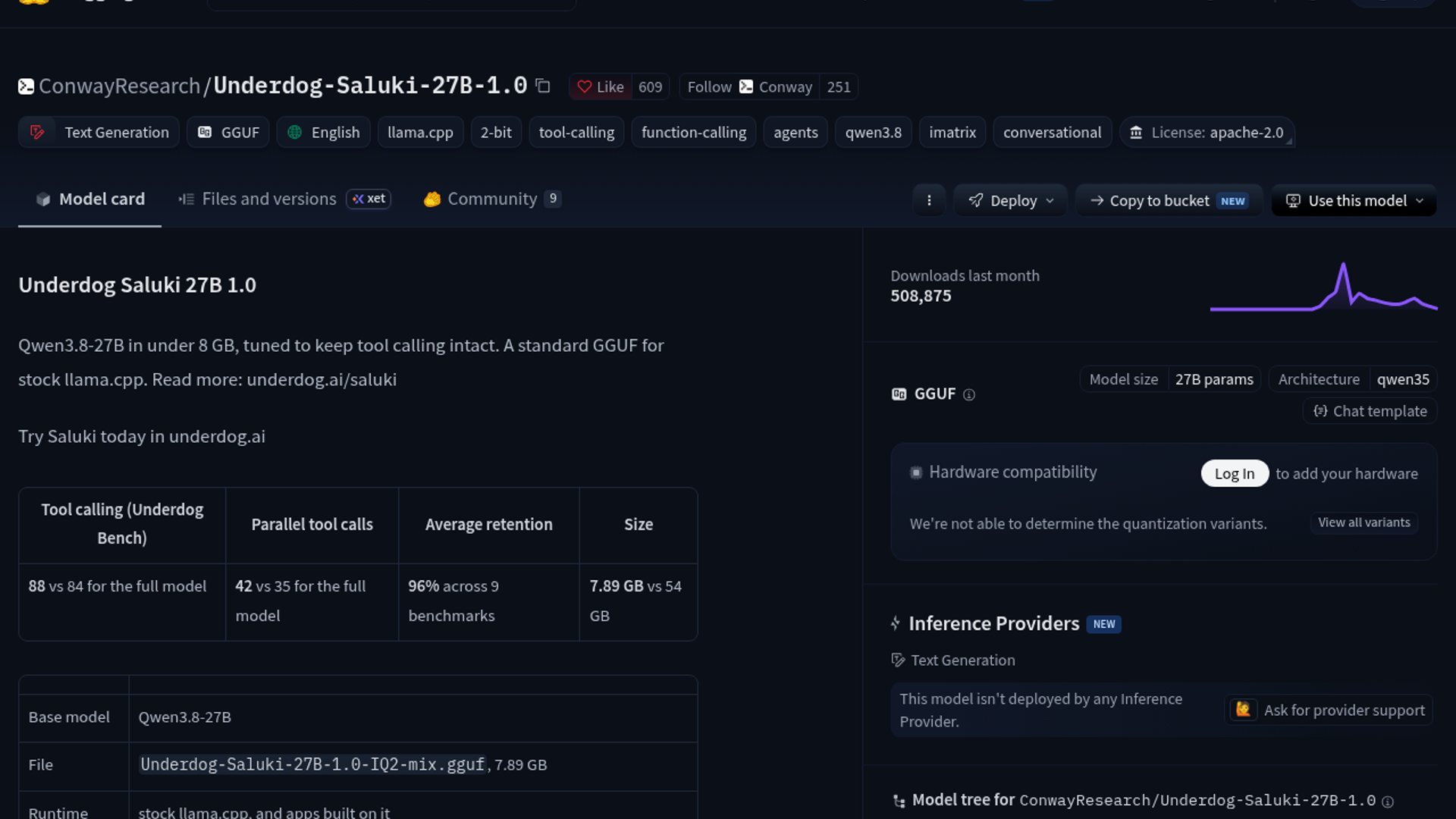Open the 609 likes count
The image size is (1456, 819).
coord(650,87)
